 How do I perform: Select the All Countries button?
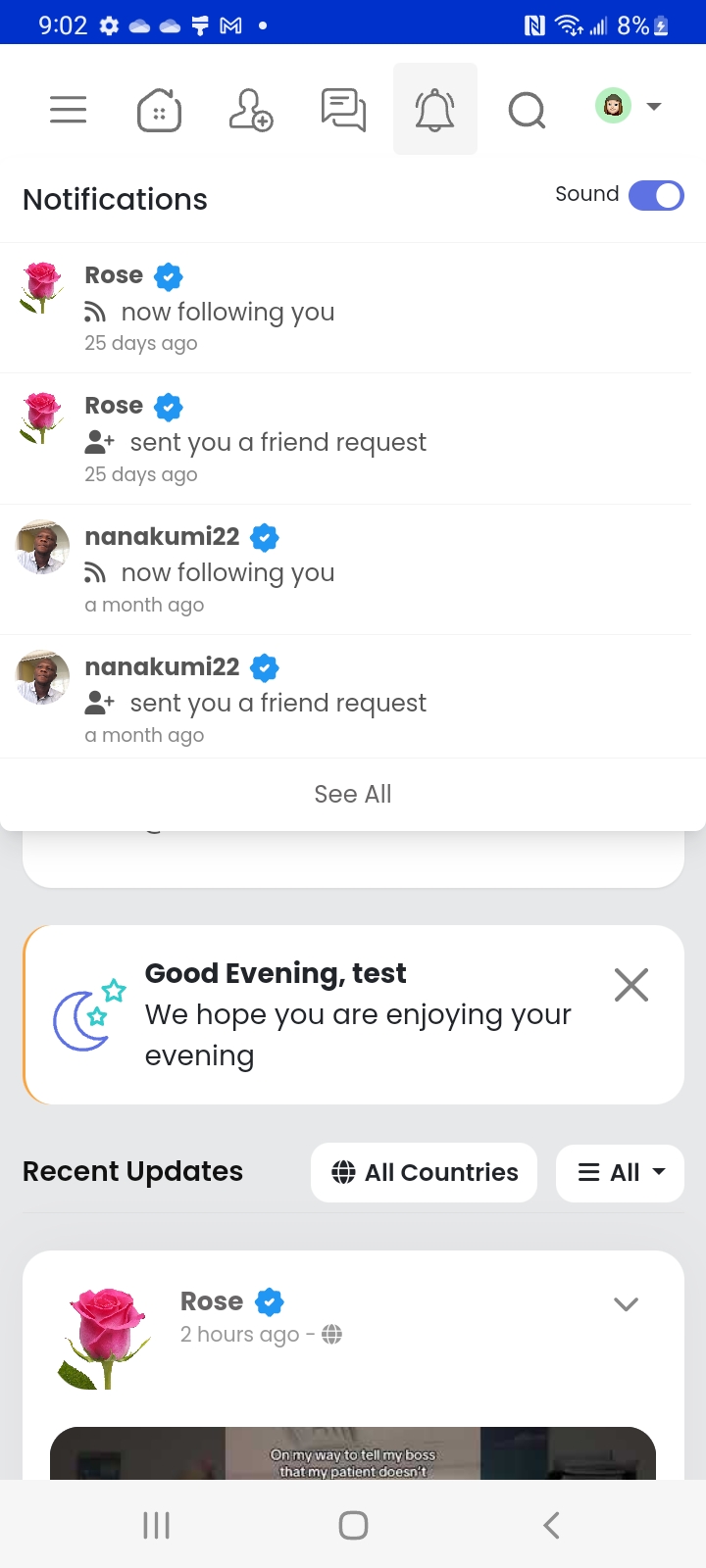pyautogui.click(x=425, y=1172)
